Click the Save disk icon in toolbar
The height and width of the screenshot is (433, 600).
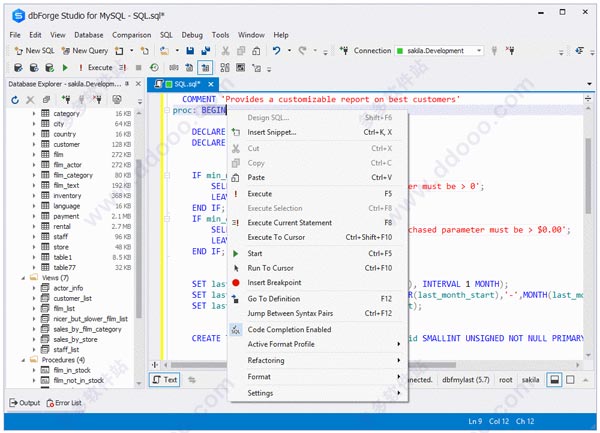(190, 50)
